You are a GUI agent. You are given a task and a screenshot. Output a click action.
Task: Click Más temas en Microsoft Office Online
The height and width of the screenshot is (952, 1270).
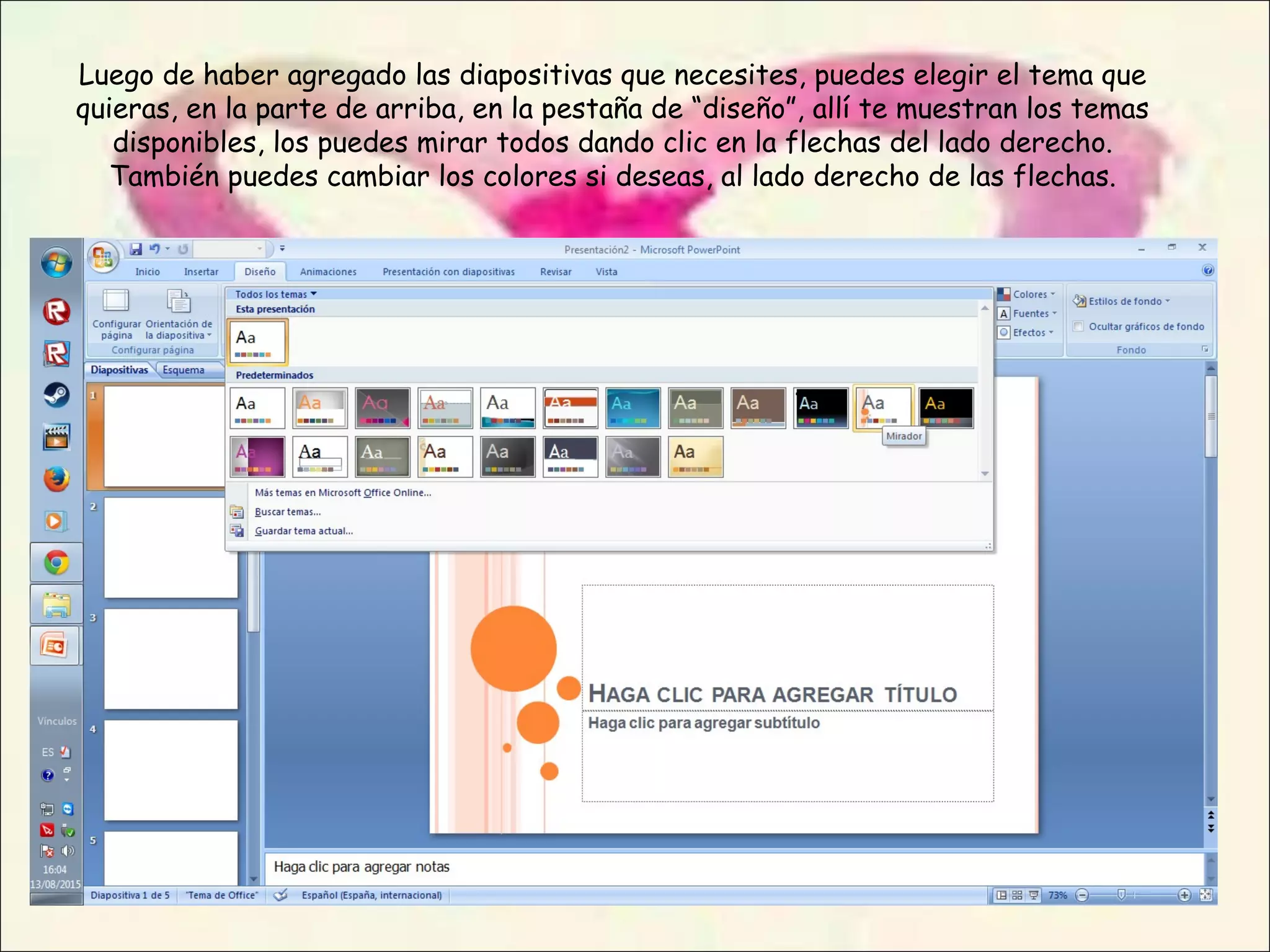[342, 493]
